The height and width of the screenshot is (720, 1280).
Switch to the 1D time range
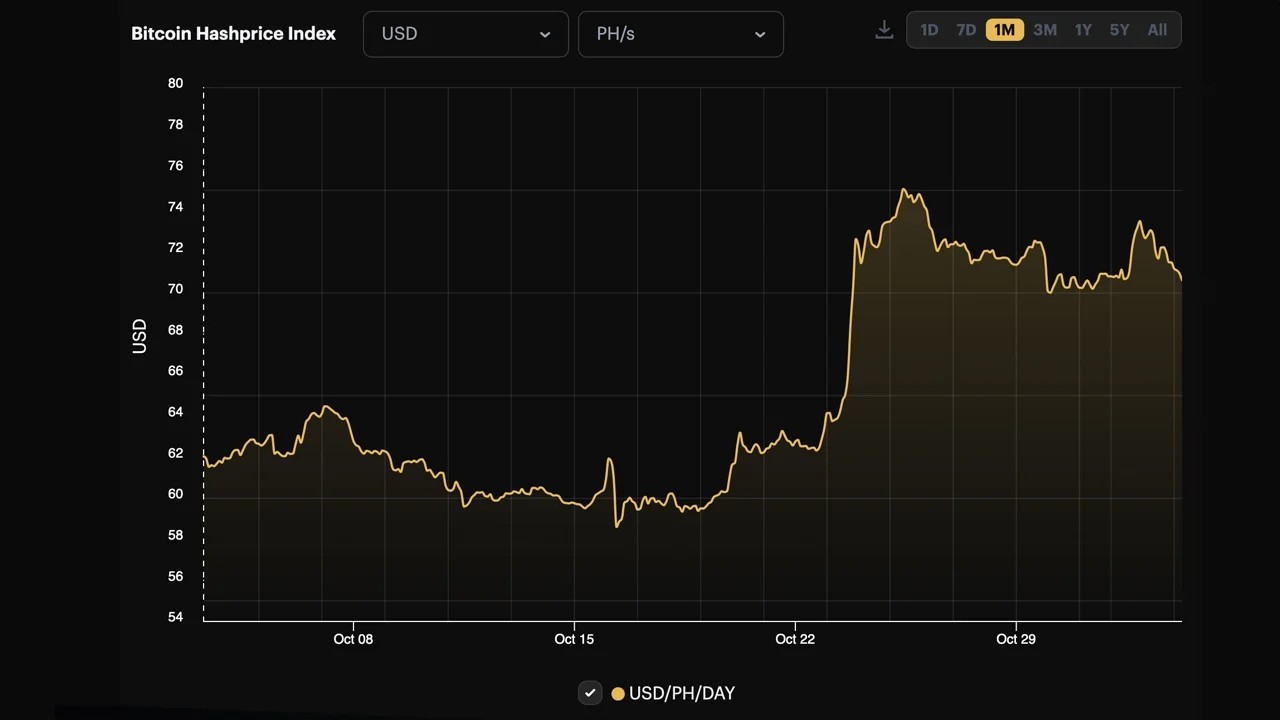point(929,30)
